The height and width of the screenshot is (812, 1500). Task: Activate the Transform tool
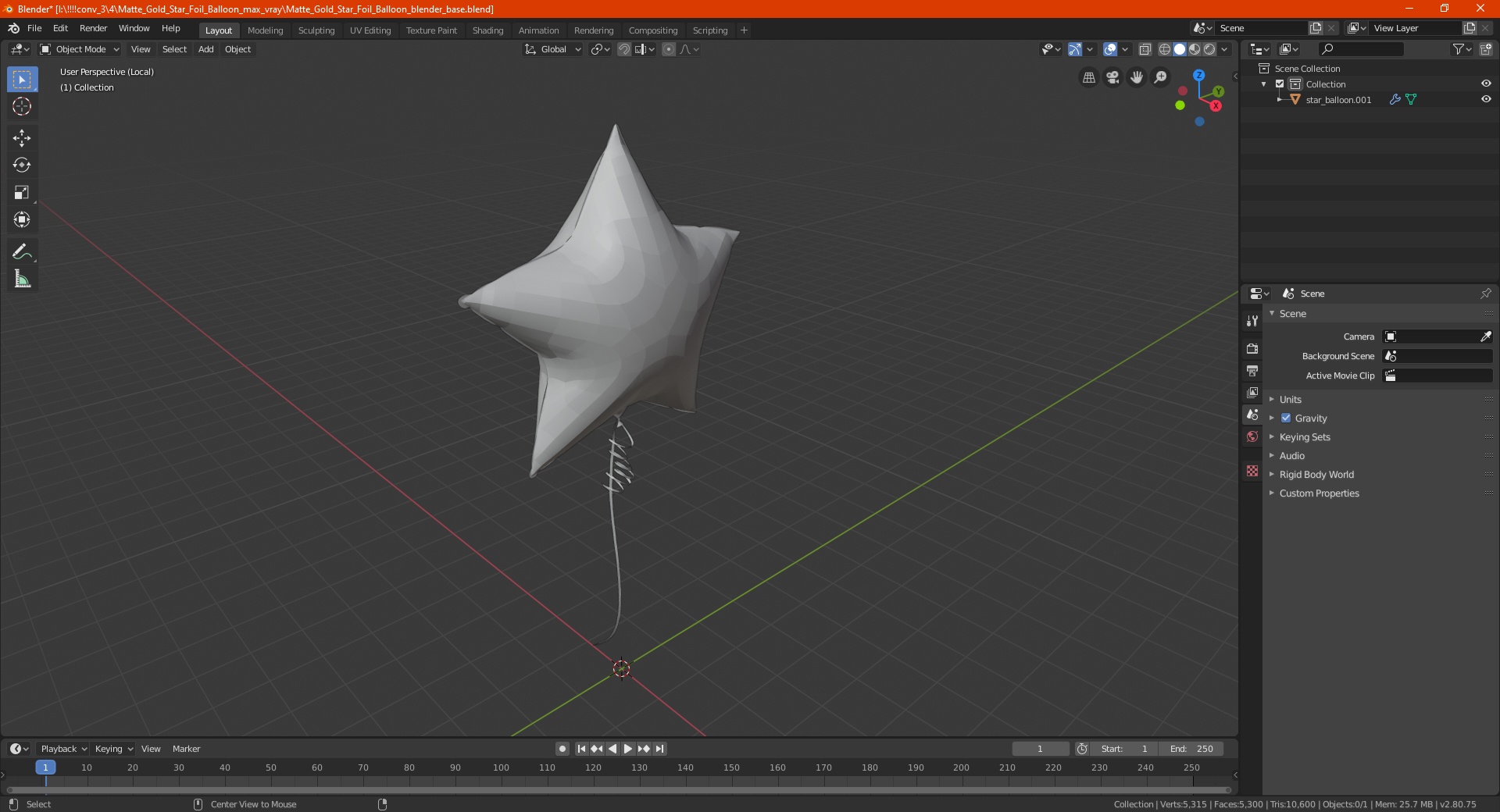(x=22, y=219)
